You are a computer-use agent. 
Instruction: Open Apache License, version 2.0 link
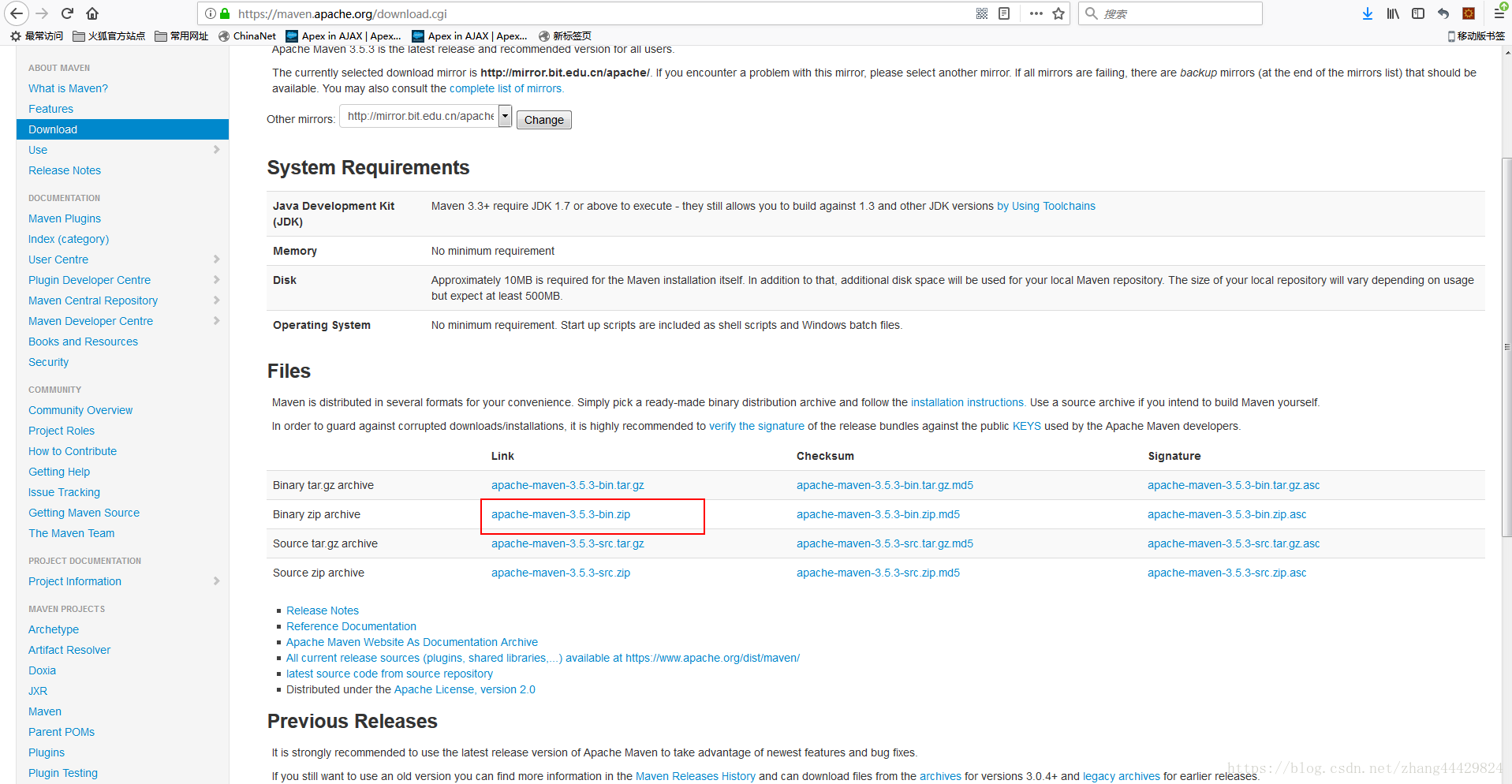click(465, 689)
